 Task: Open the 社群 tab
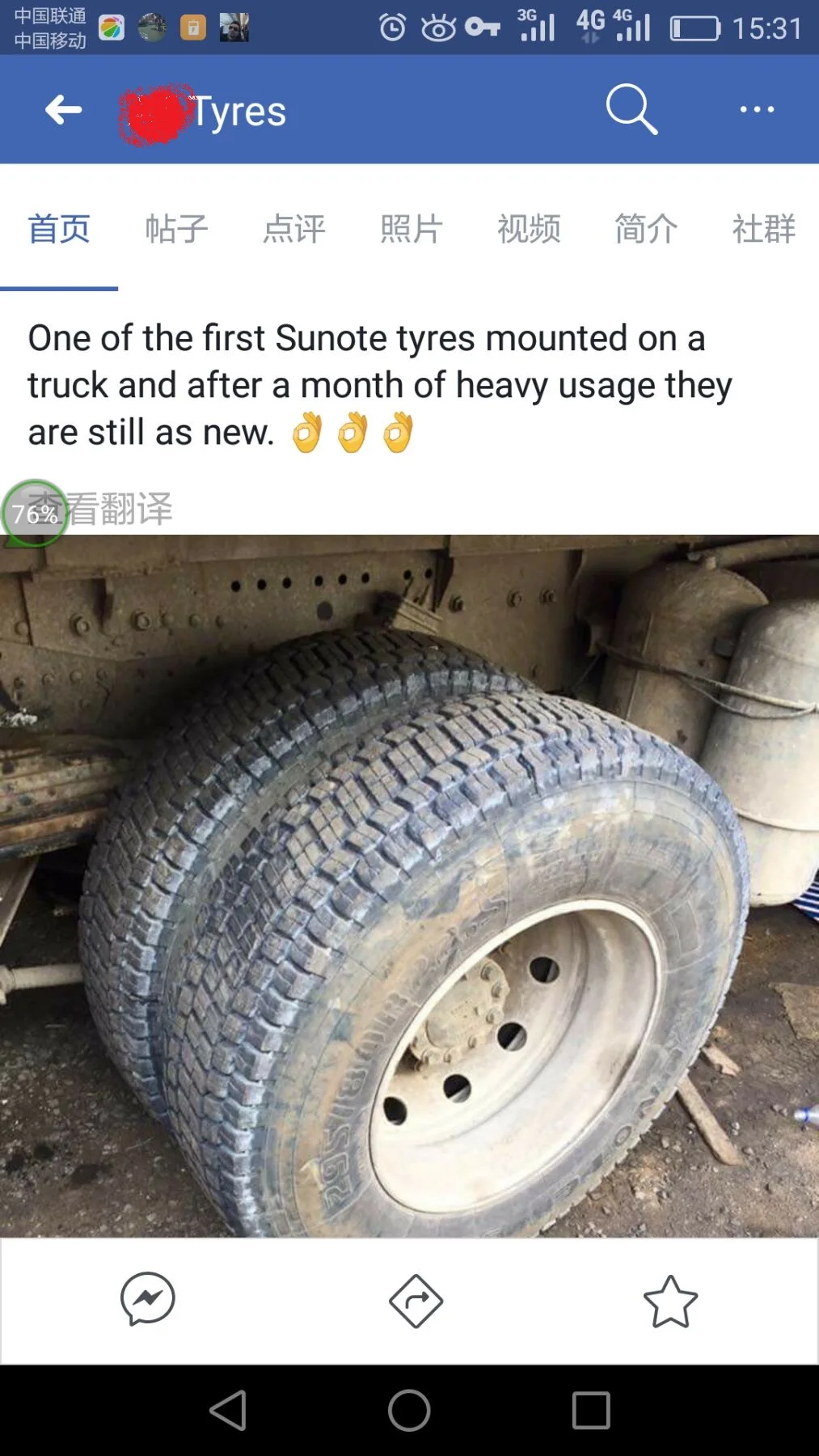(764, 229)
